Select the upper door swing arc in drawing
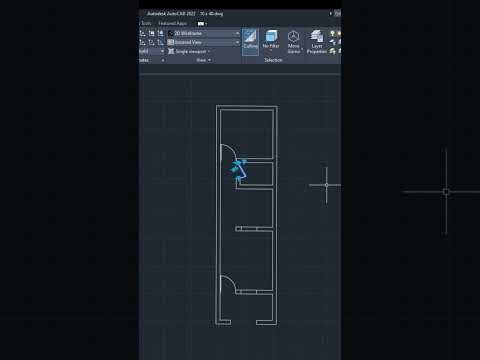Viewport: 480px width, 360px height. click(231, 148)
